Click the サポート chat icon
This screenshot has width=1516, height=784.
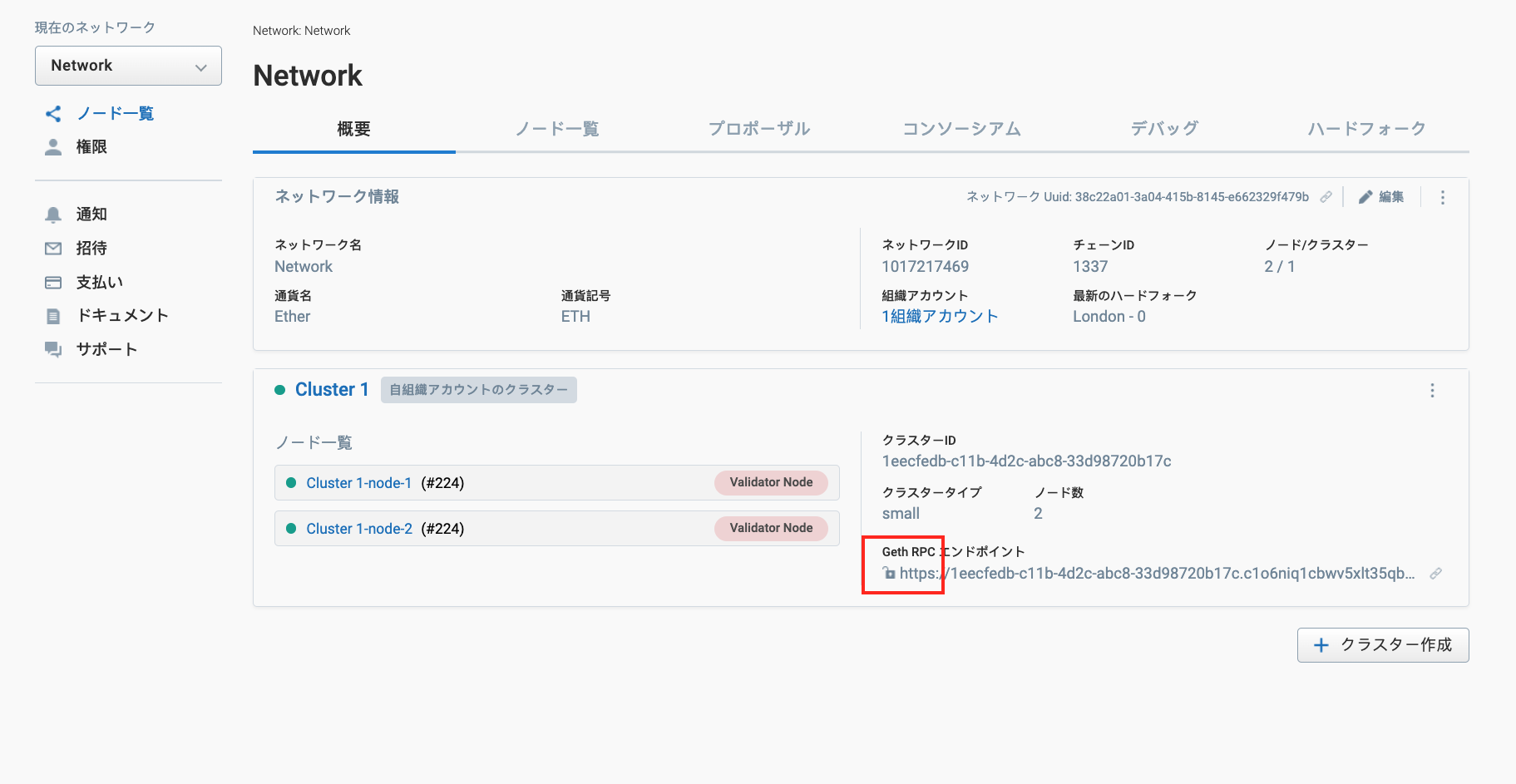53,350
